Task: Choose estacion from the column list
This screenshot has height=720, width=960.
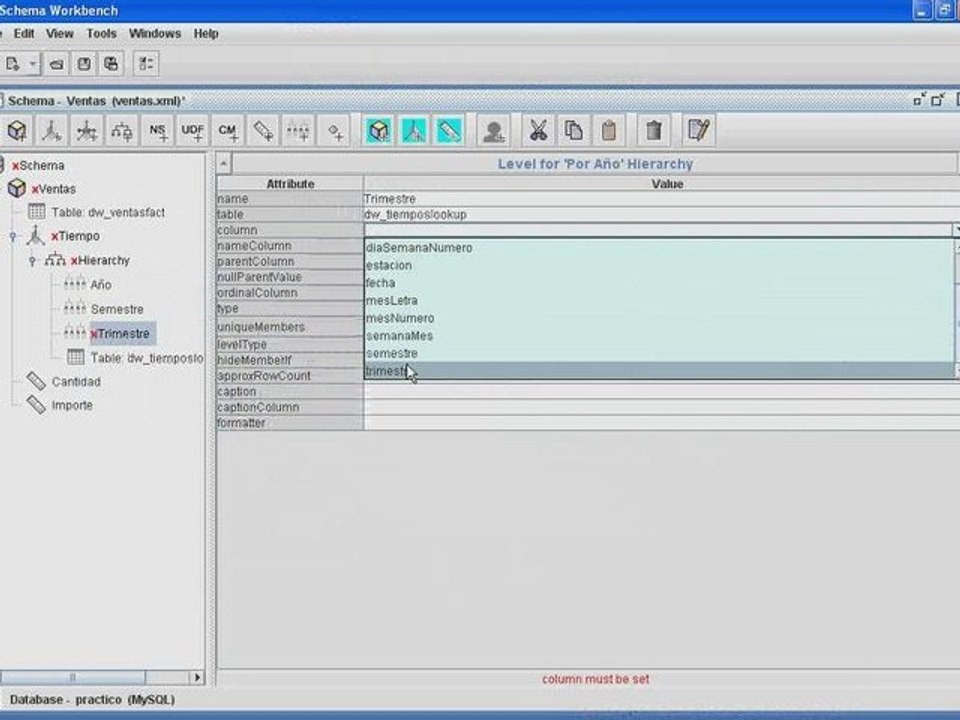Action: pyautogui.click(x=659, y=266)
